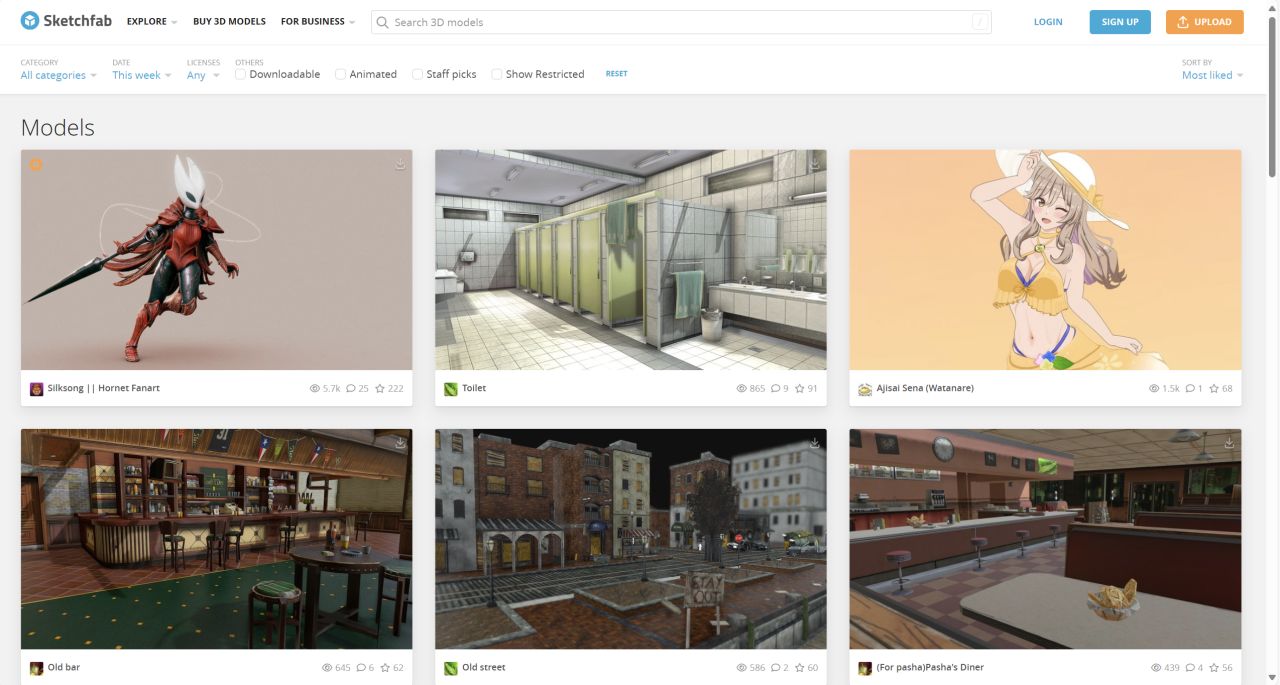Open the Any licenses dropdown
1280x685 pixels.
pos(203,75)
